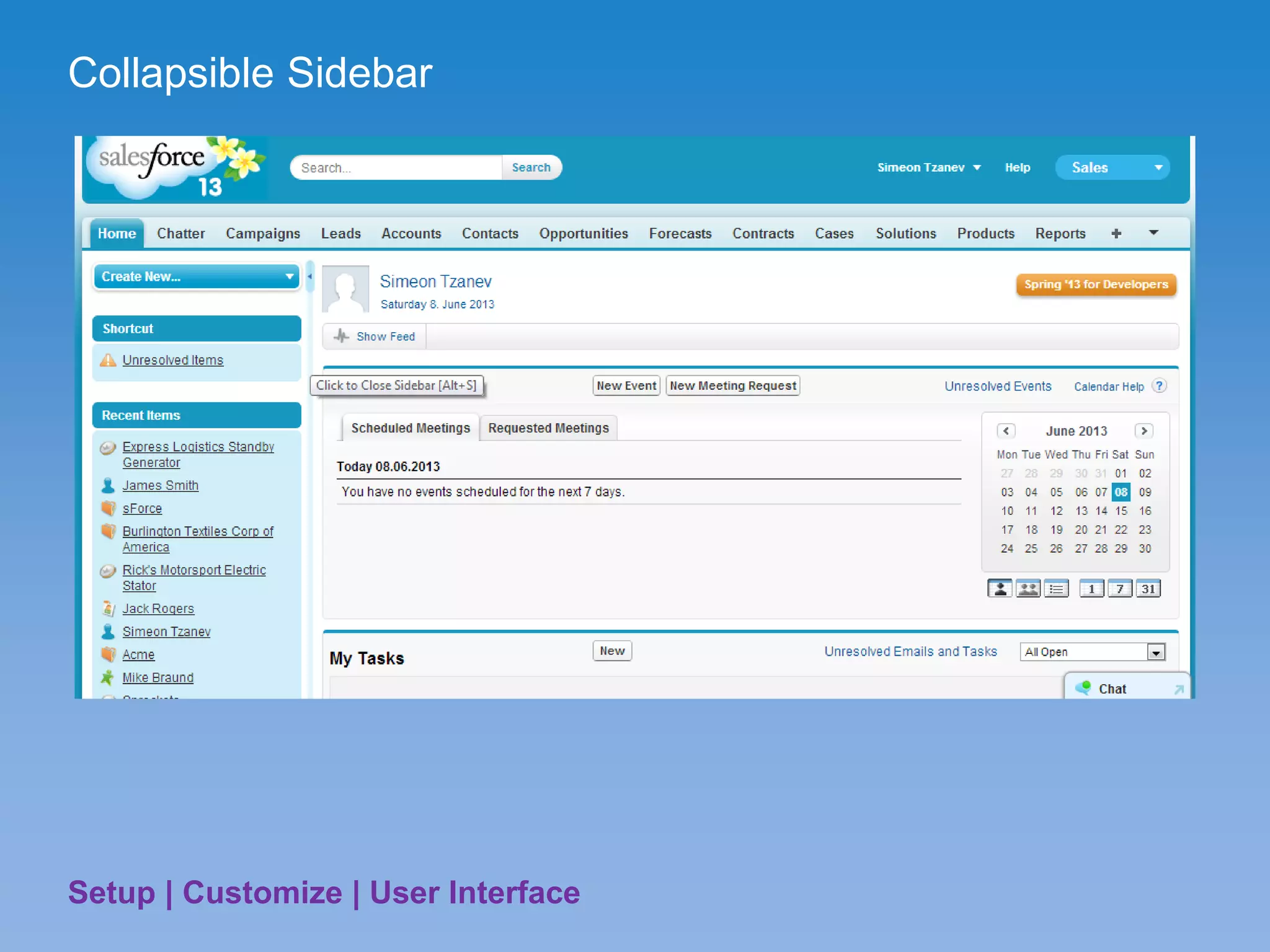
Task: Open the Opportunities tab
Action: click(x=584, y=234)
